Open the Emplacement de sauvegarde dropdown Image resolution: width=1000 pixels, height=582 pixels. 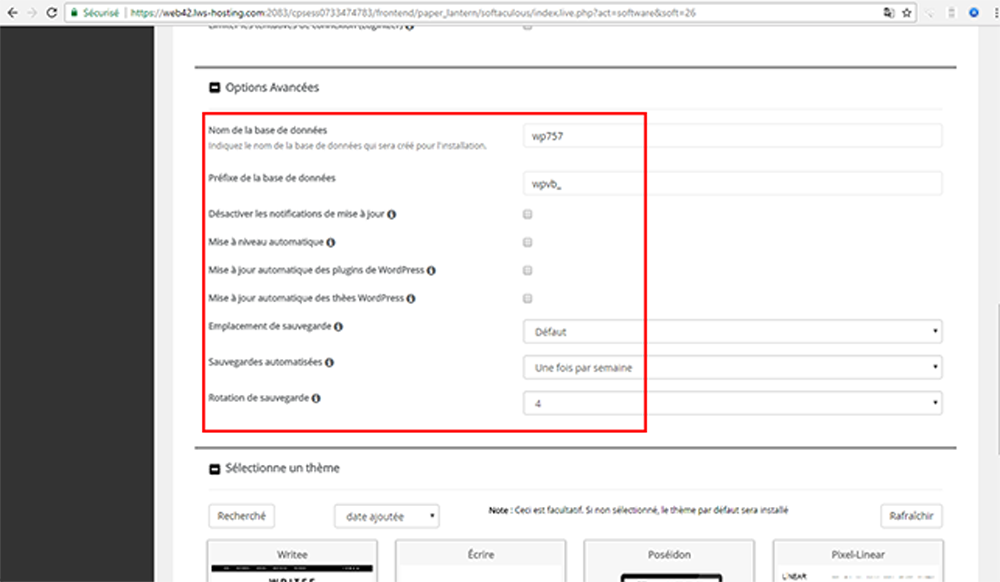click(732, 331)
